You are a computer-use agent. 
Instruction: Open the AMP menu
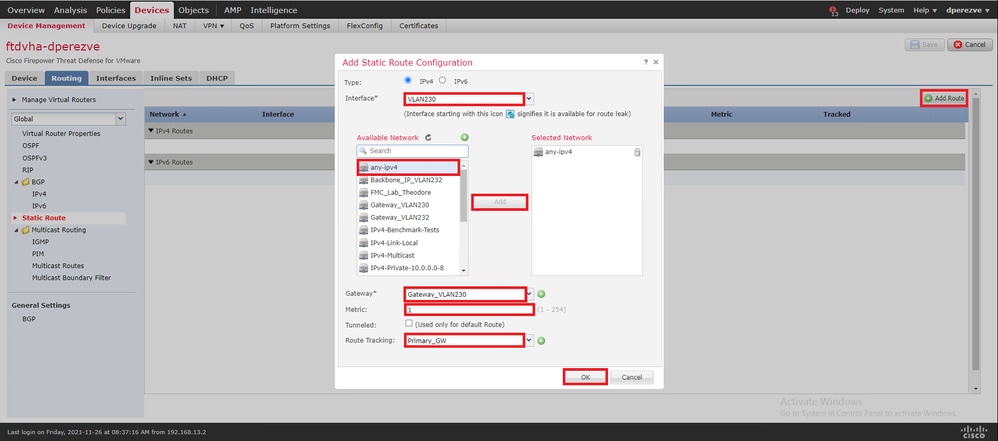tap(232, 10)
